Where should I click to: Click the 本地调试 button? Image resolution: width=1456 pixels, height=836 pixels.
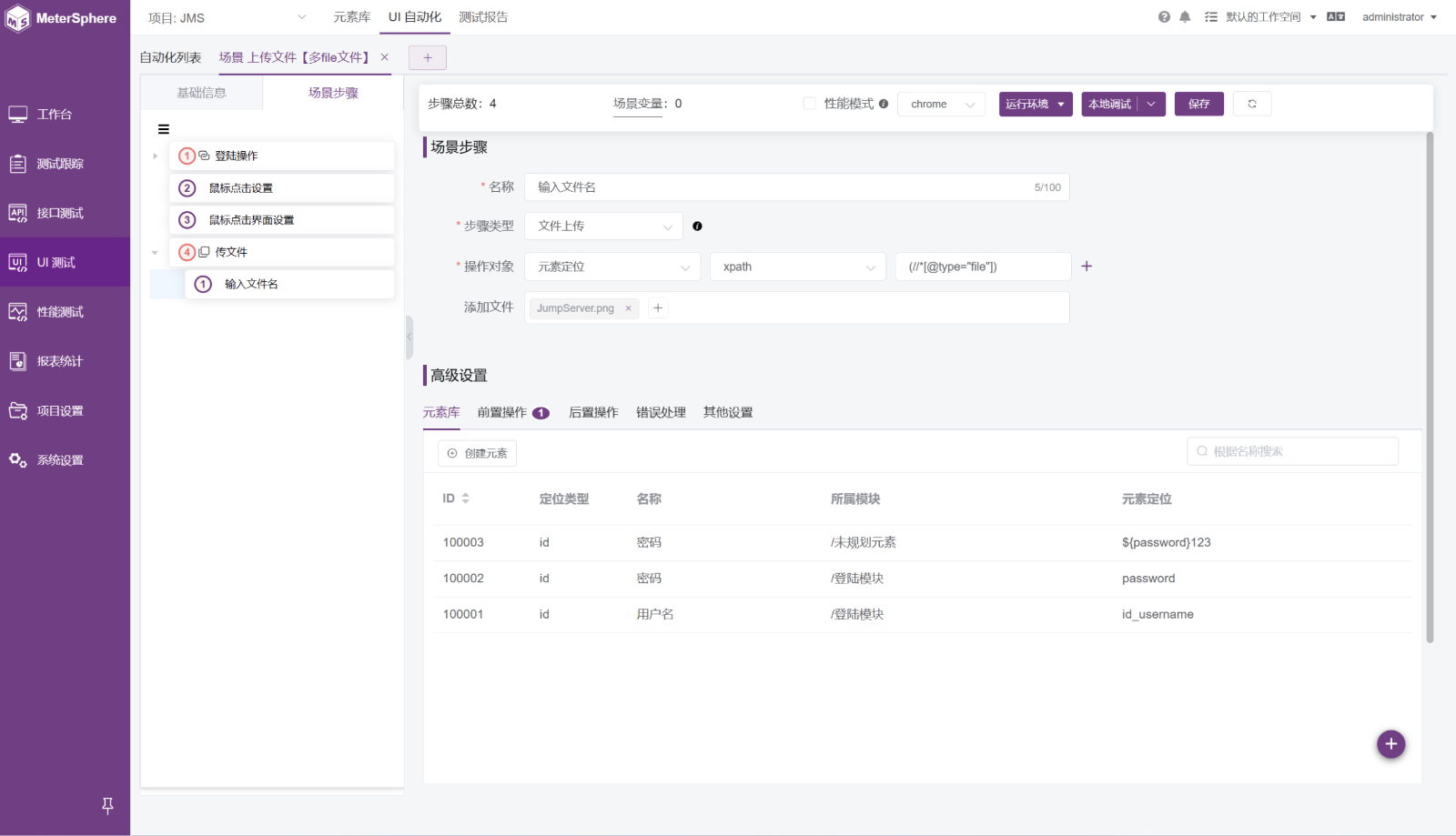coord(1109,104)
